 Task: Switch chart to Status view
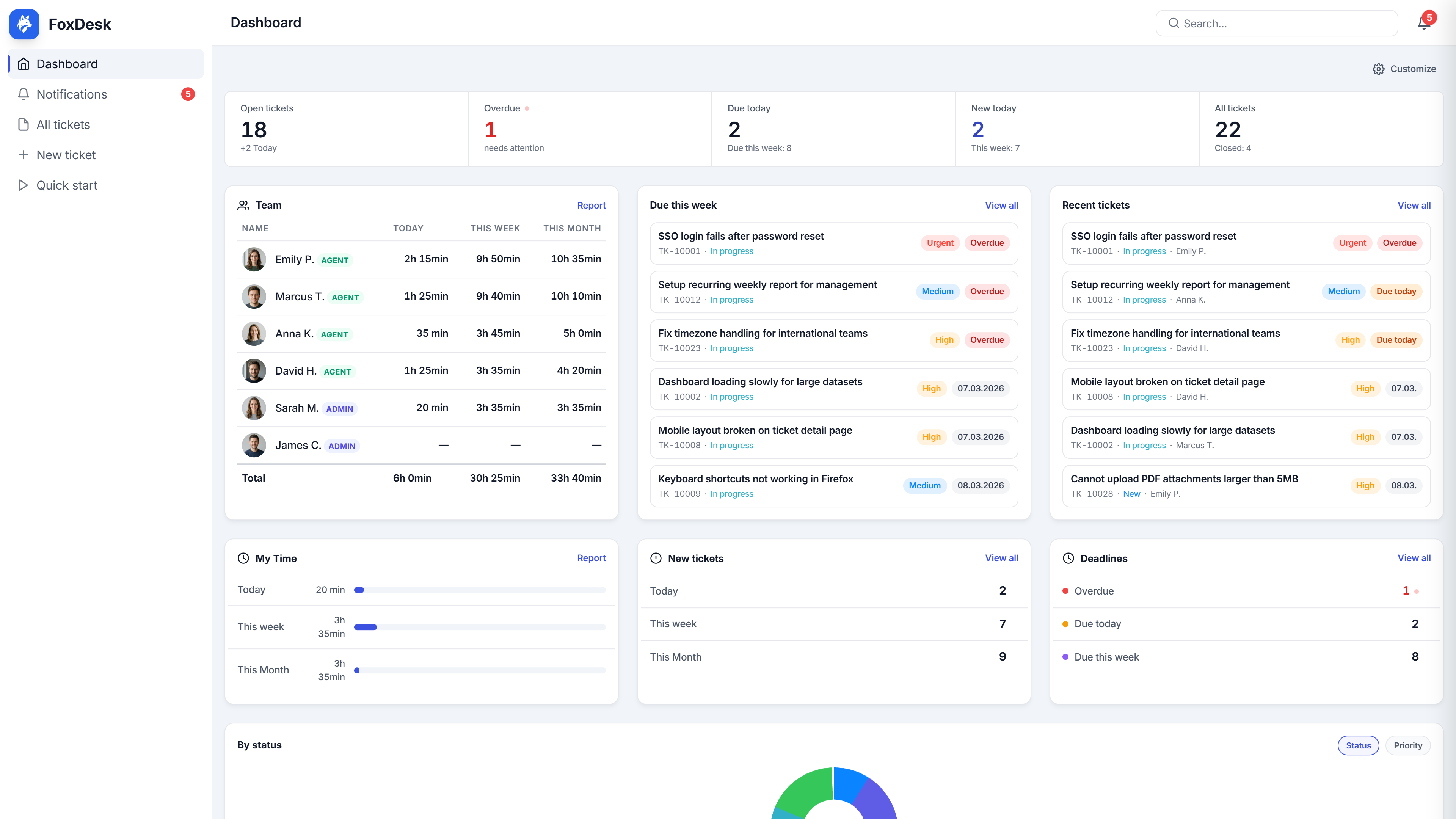pyautogui.click(x=1358, y=745)
